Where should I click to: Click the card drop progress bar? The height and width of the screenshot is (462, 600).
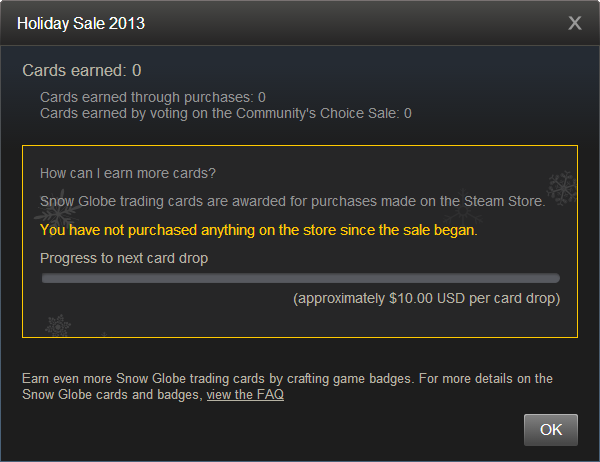tap(300, 278)
